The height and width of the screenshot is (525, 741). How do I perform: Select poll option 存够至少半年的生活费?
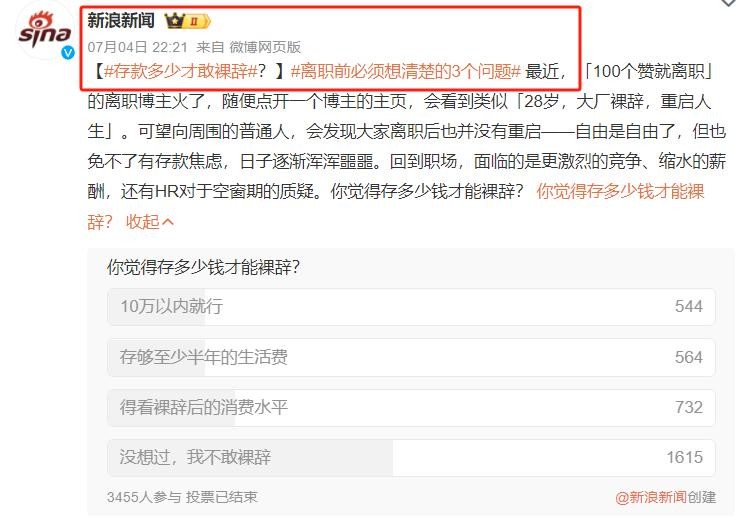pos(411,357)
